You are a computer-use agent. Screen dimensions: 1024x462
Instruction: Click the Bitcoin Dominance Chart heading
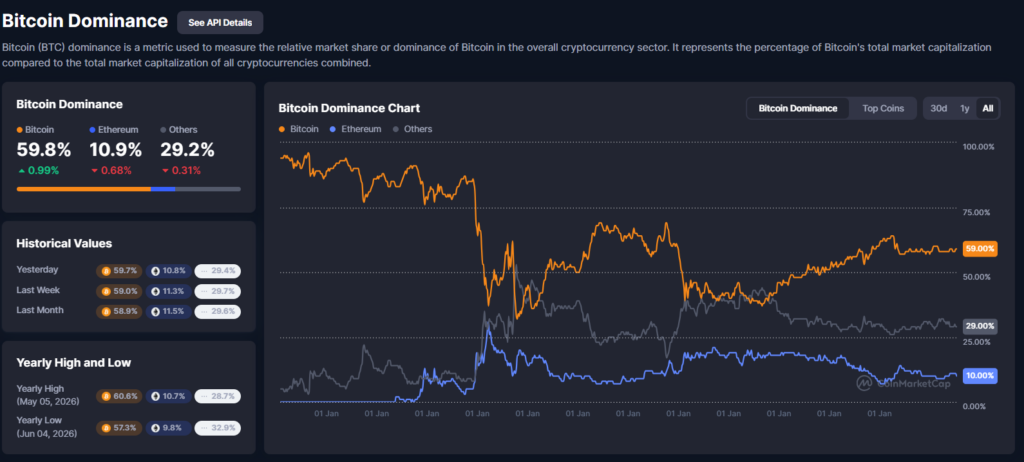pyautogui.click(x=349, y=108)
